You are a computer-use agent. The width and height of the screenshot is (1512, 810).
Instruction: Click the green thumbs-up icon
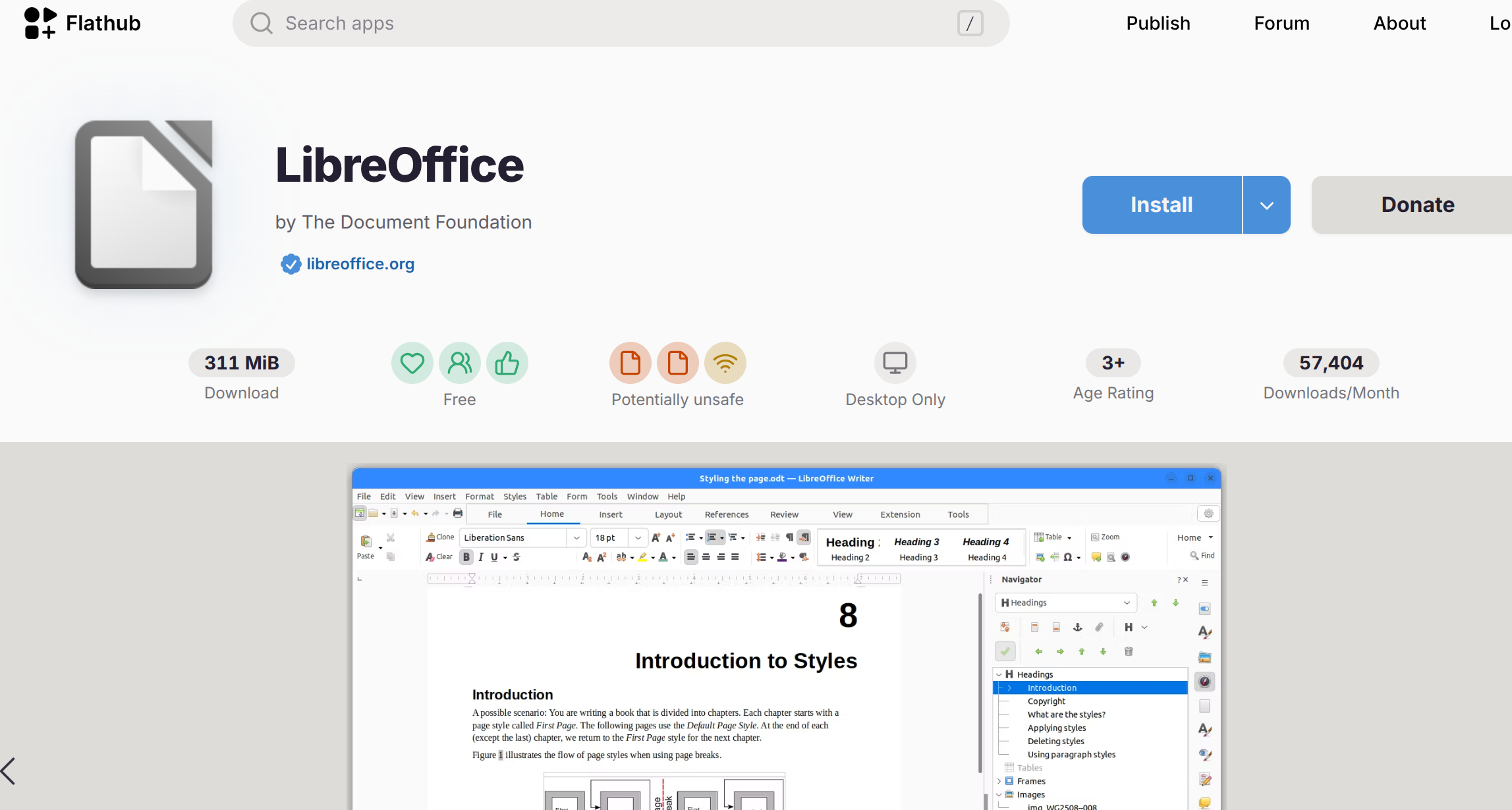click(507, 363)
